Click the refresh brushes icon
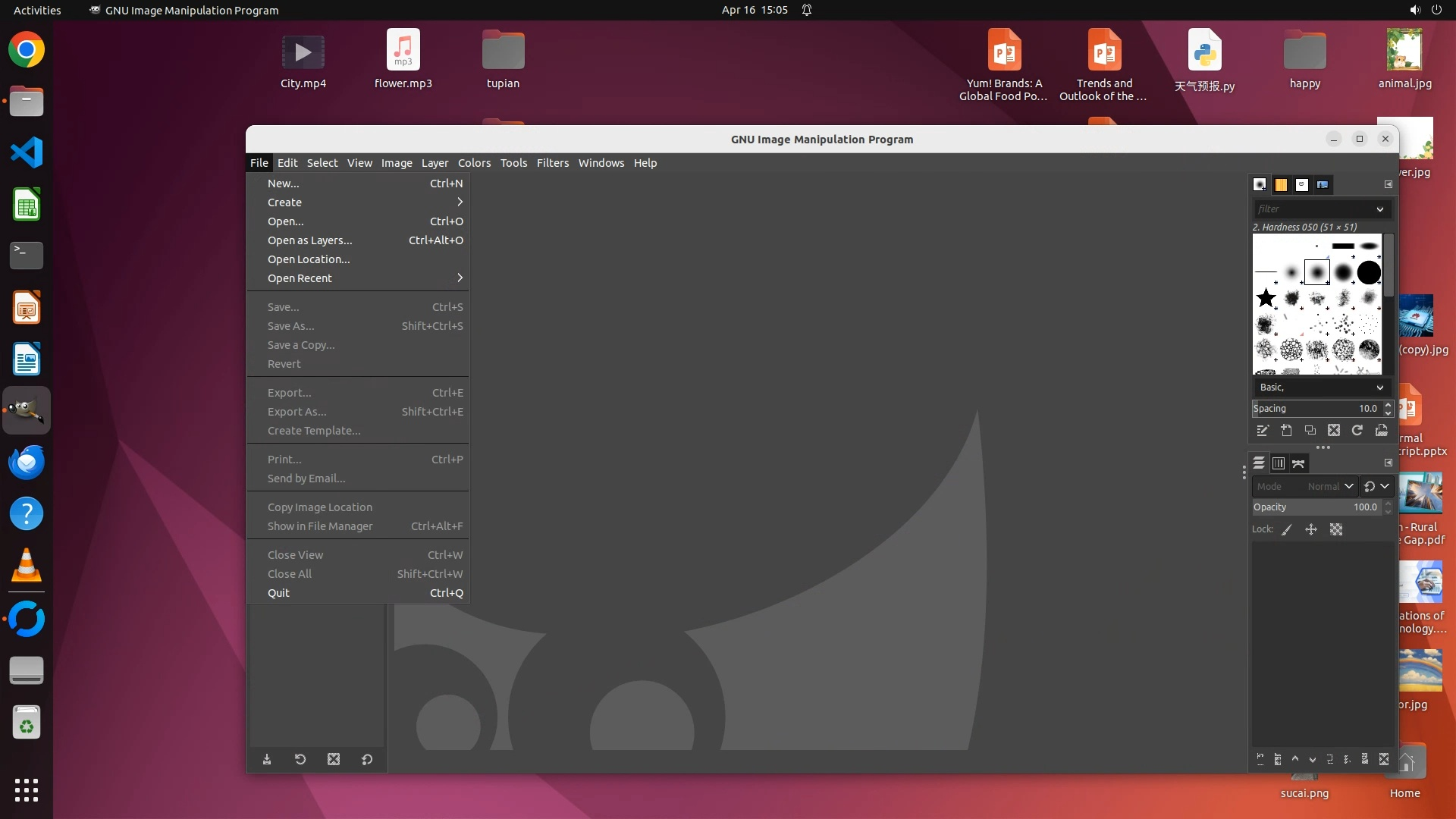Viewport: 1456px width, 819px height. (1357, 431)
